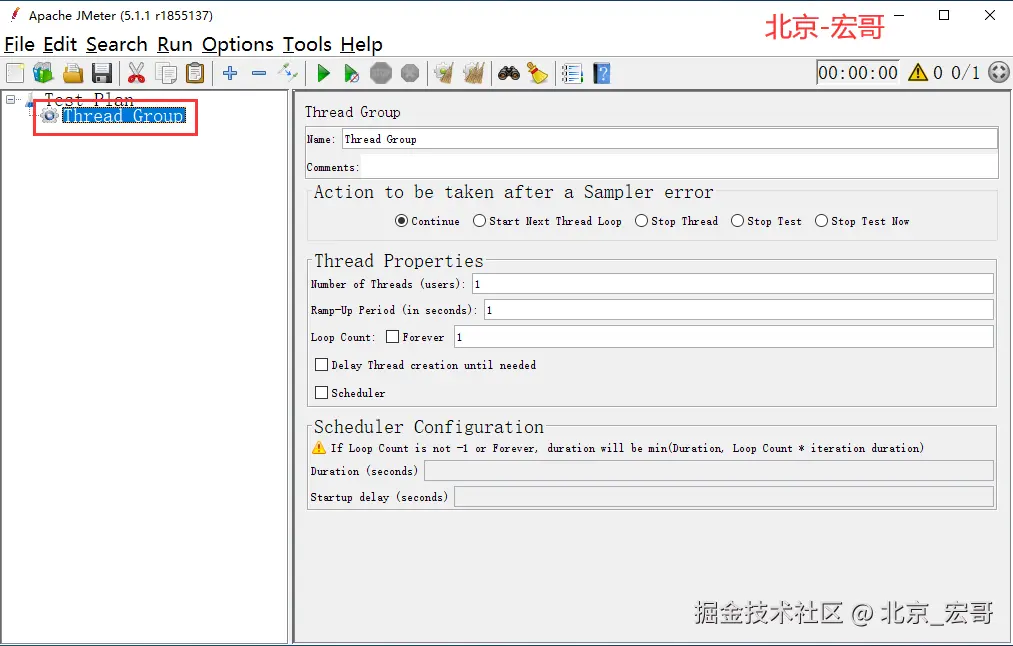Check Delay Thread creation until needed

tap(321, 364)
